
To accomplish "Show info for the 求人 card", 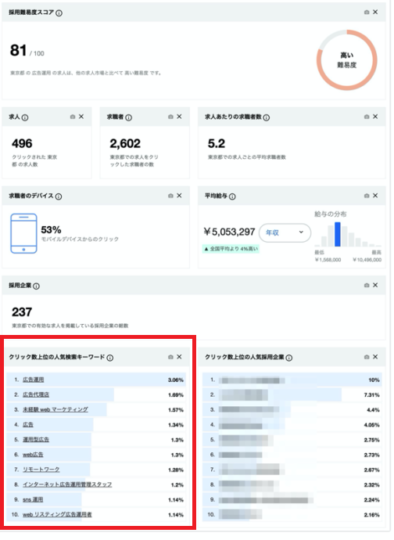I will click(25, 117).
